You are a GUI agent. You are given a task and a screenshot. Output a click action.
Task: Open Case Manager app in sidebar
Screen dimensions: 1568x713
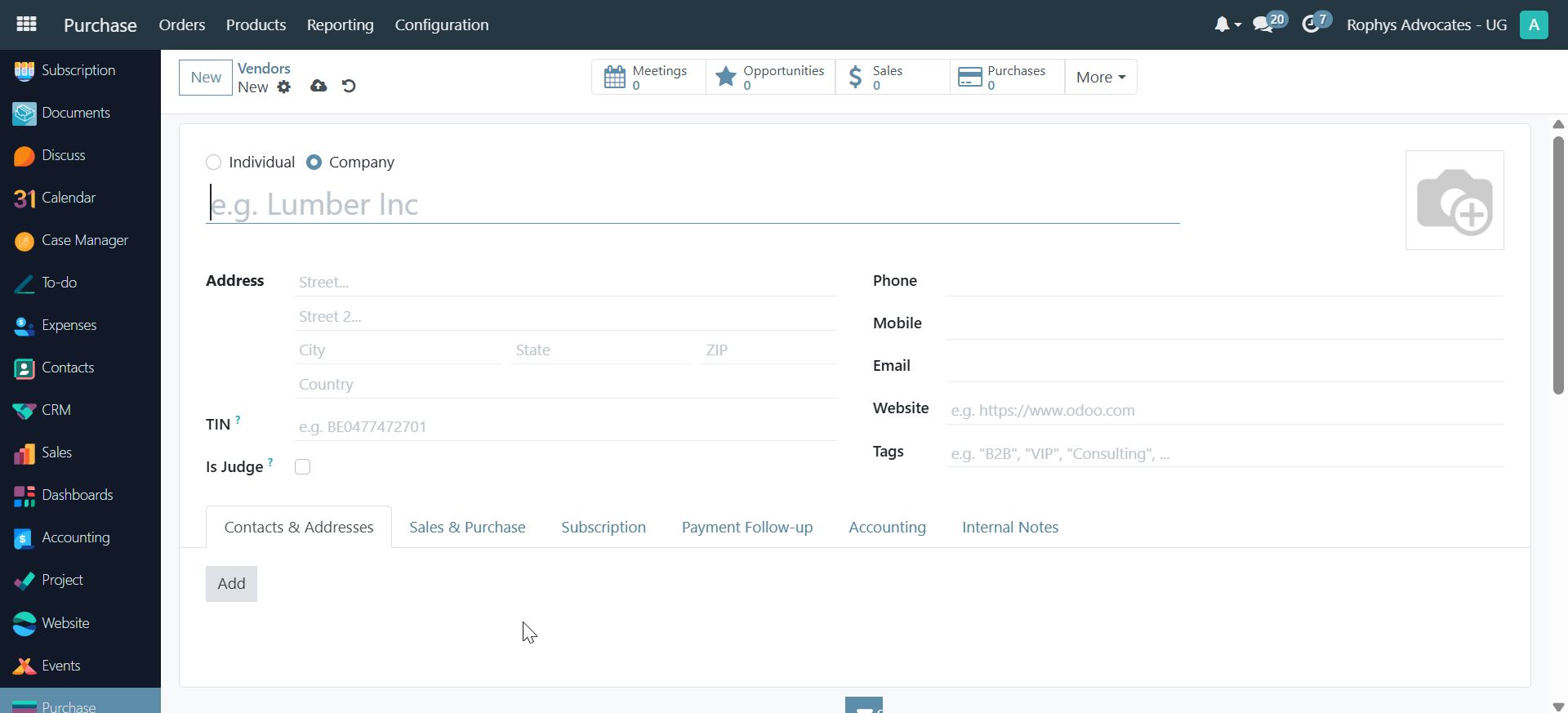(80, 240)
